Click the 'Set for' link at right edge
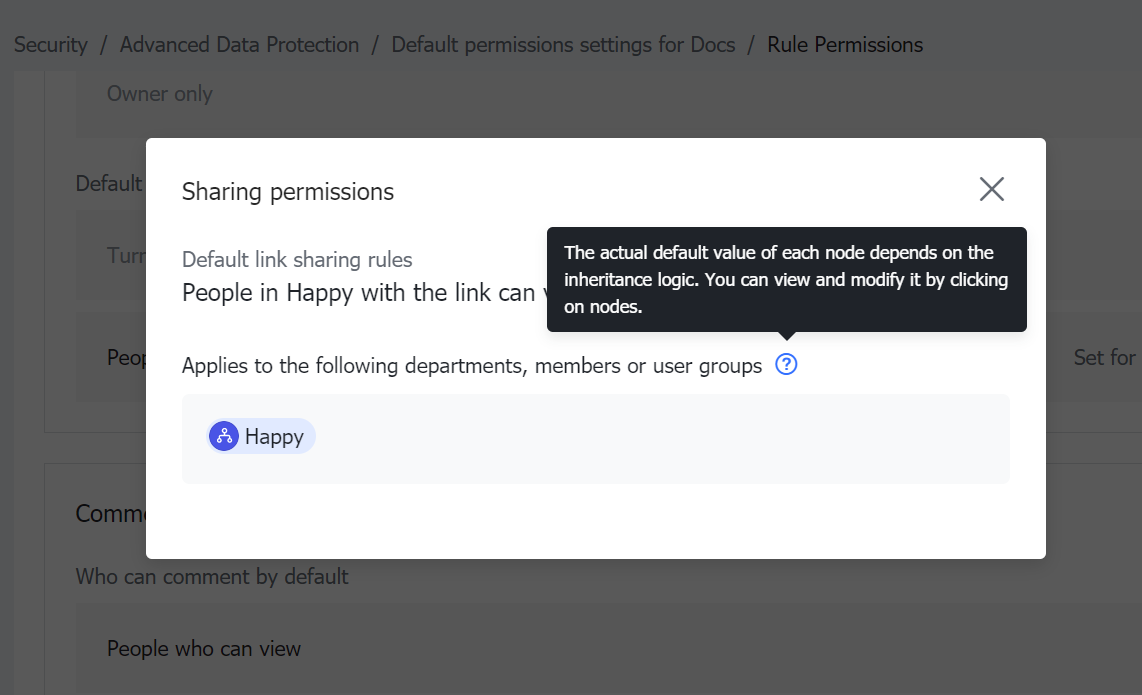This screenshot has width=1142, height=695. click(x=1104, y=357)
